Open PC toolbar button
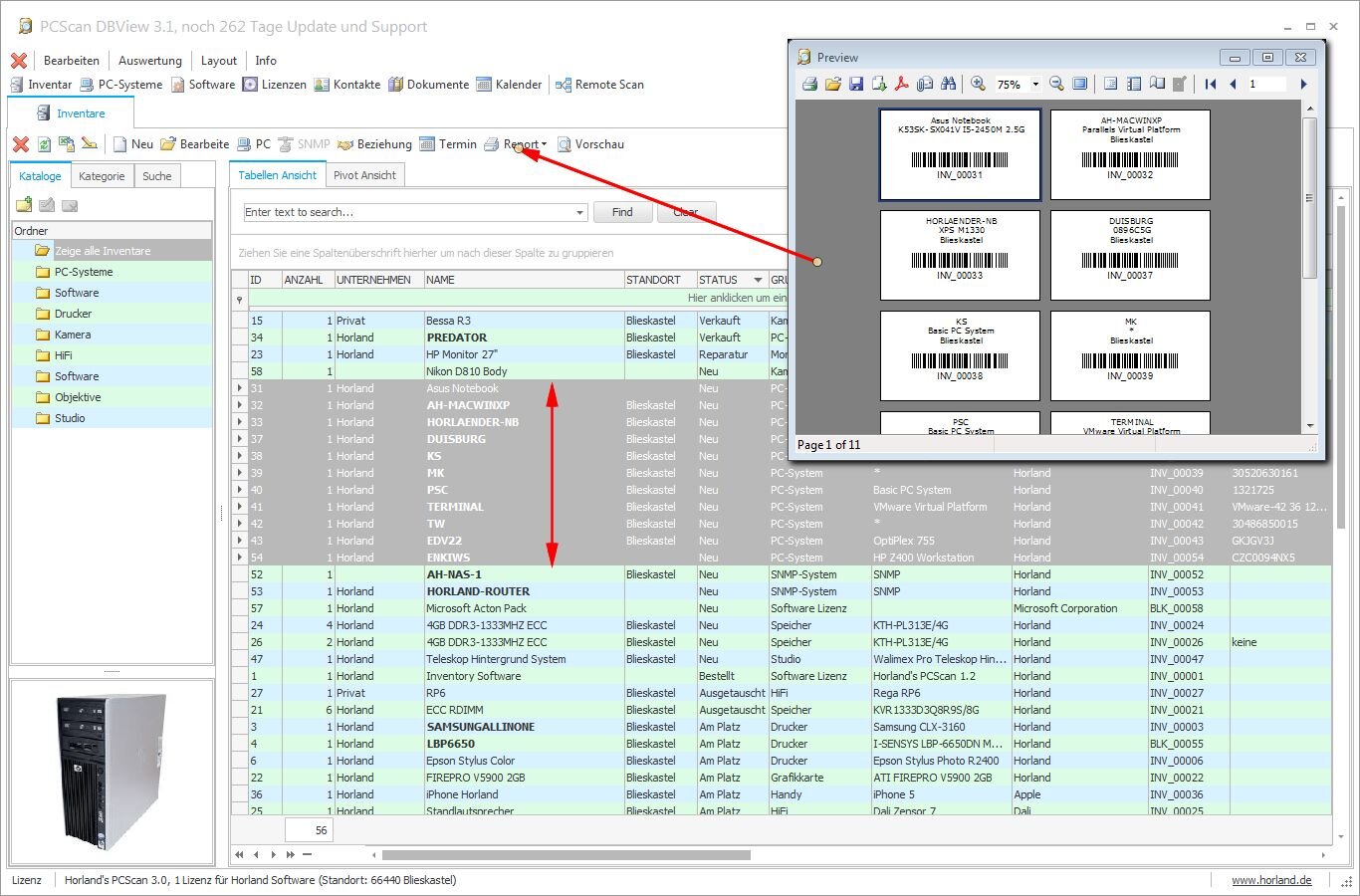Image resolution: width=1360 pixels, height=896 pixels. coord(253,144)
